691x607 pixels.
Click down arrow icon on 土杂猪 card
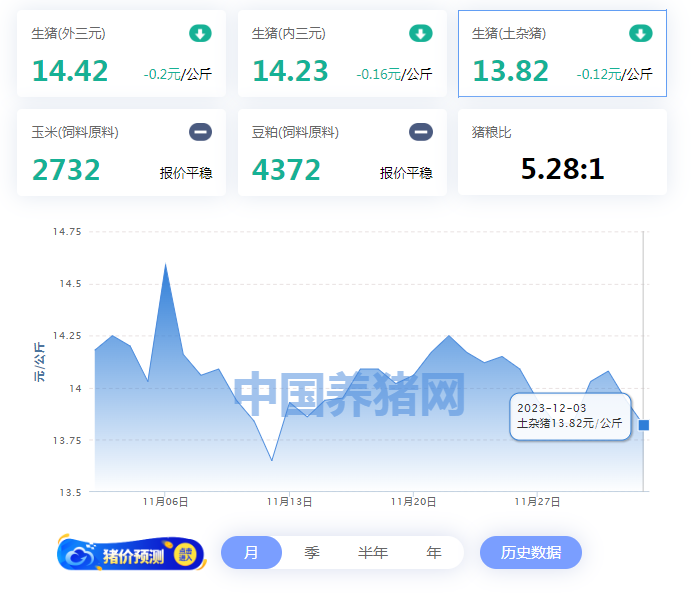point(640,34)
